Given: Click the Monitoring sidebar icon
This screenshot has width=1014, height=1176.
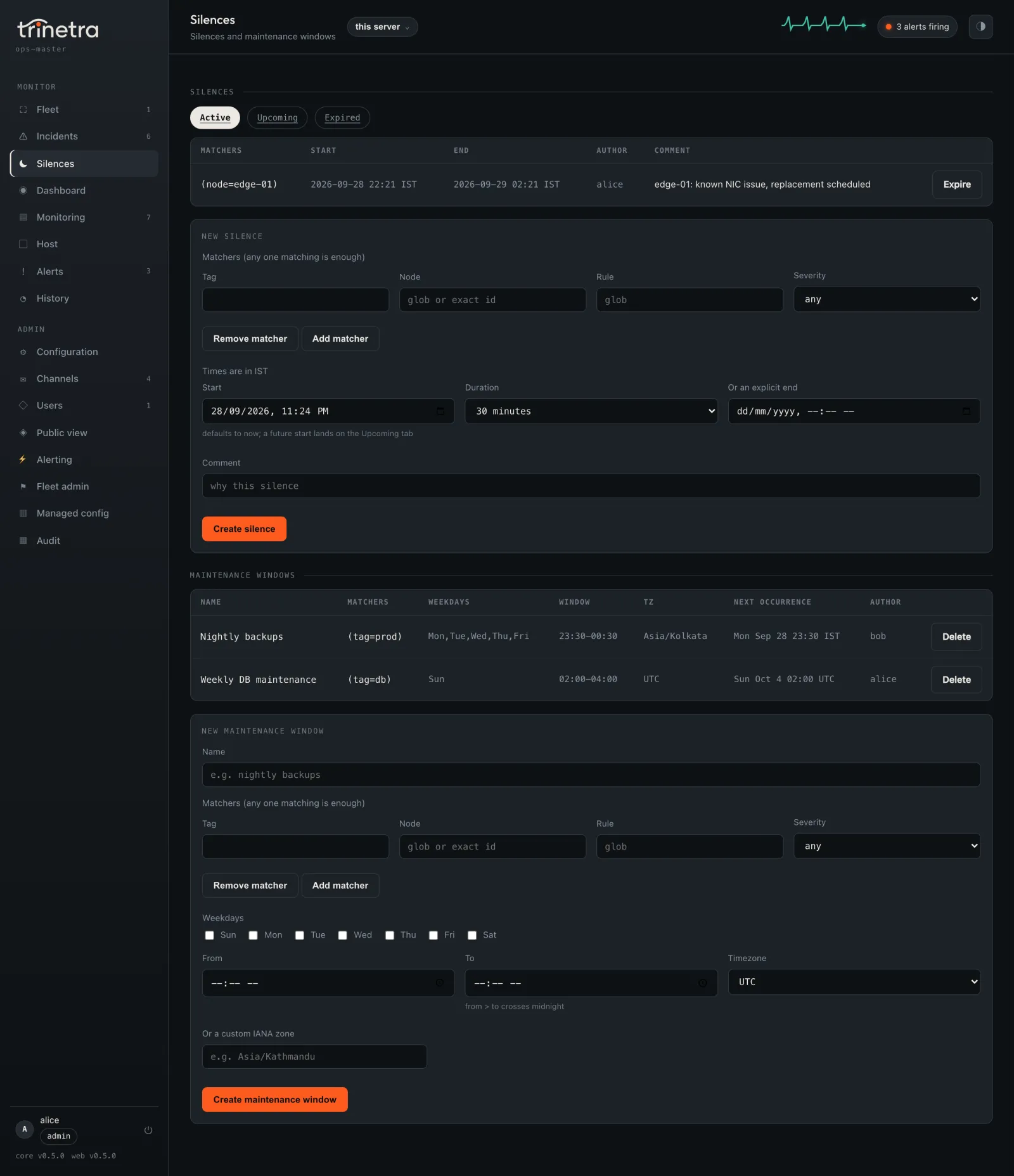Looking at the screenshot, I should click(x=23, y=217).
